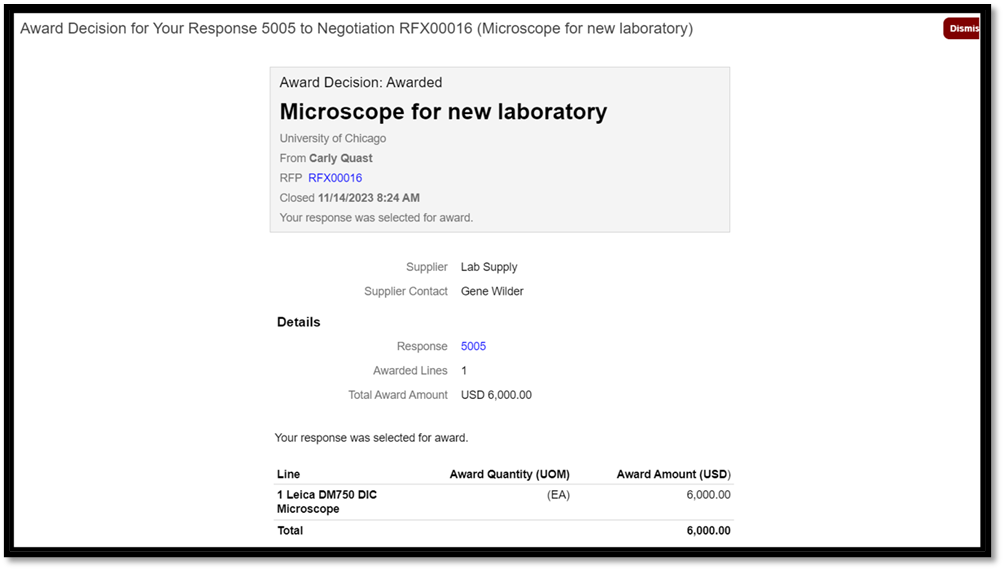This screenshot has width=1004, height=570.
Task: Click the Dismiss button
Action: [x=962, y=29]
